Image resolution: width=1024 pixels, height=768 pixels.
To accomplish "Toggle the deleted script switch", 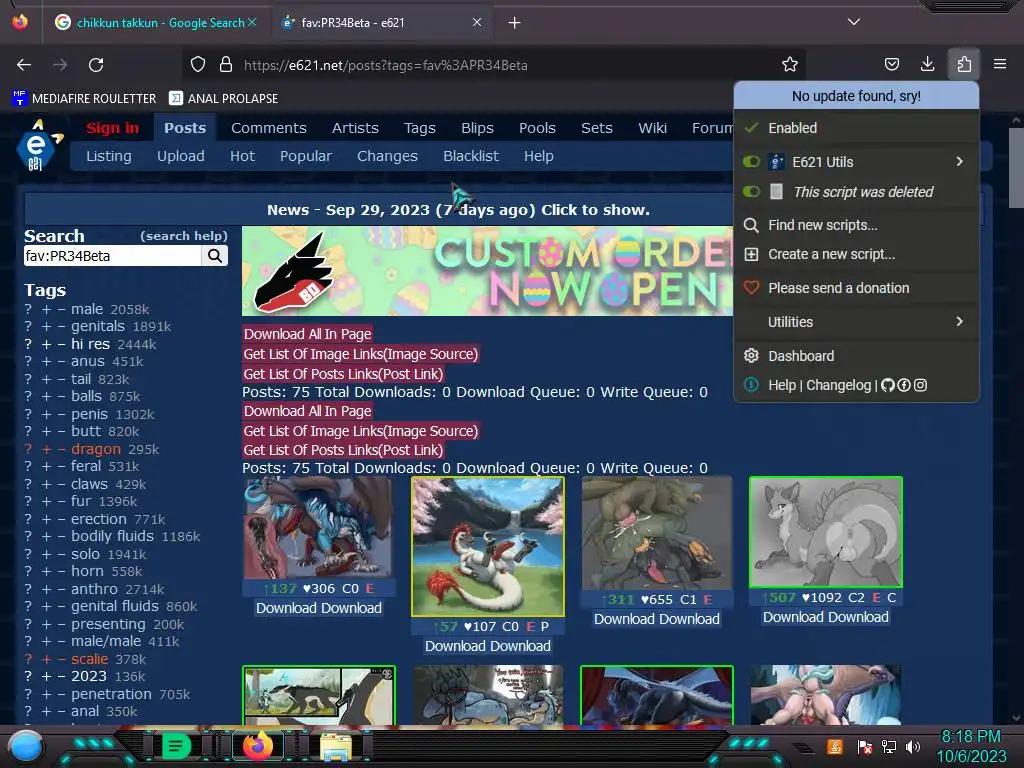I will coord(752,191).
